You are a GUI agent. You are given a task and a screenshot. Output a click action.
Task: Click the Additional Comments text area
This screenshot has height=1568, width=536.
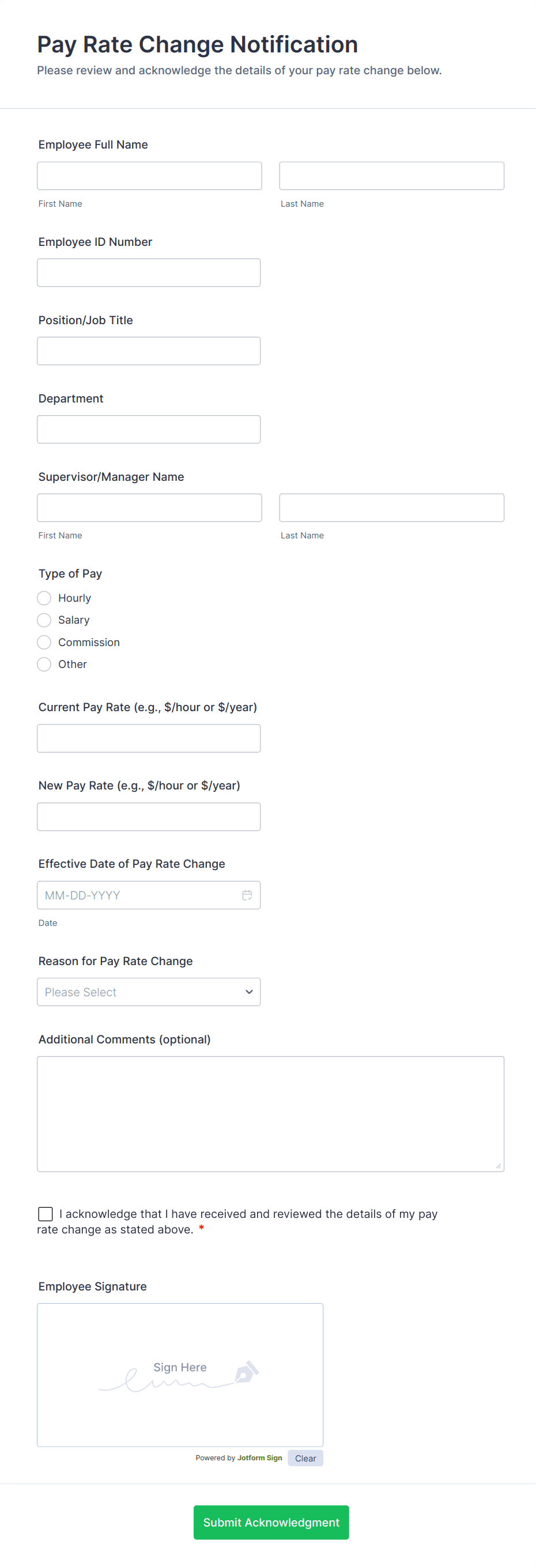click(x=270, y=1113)
